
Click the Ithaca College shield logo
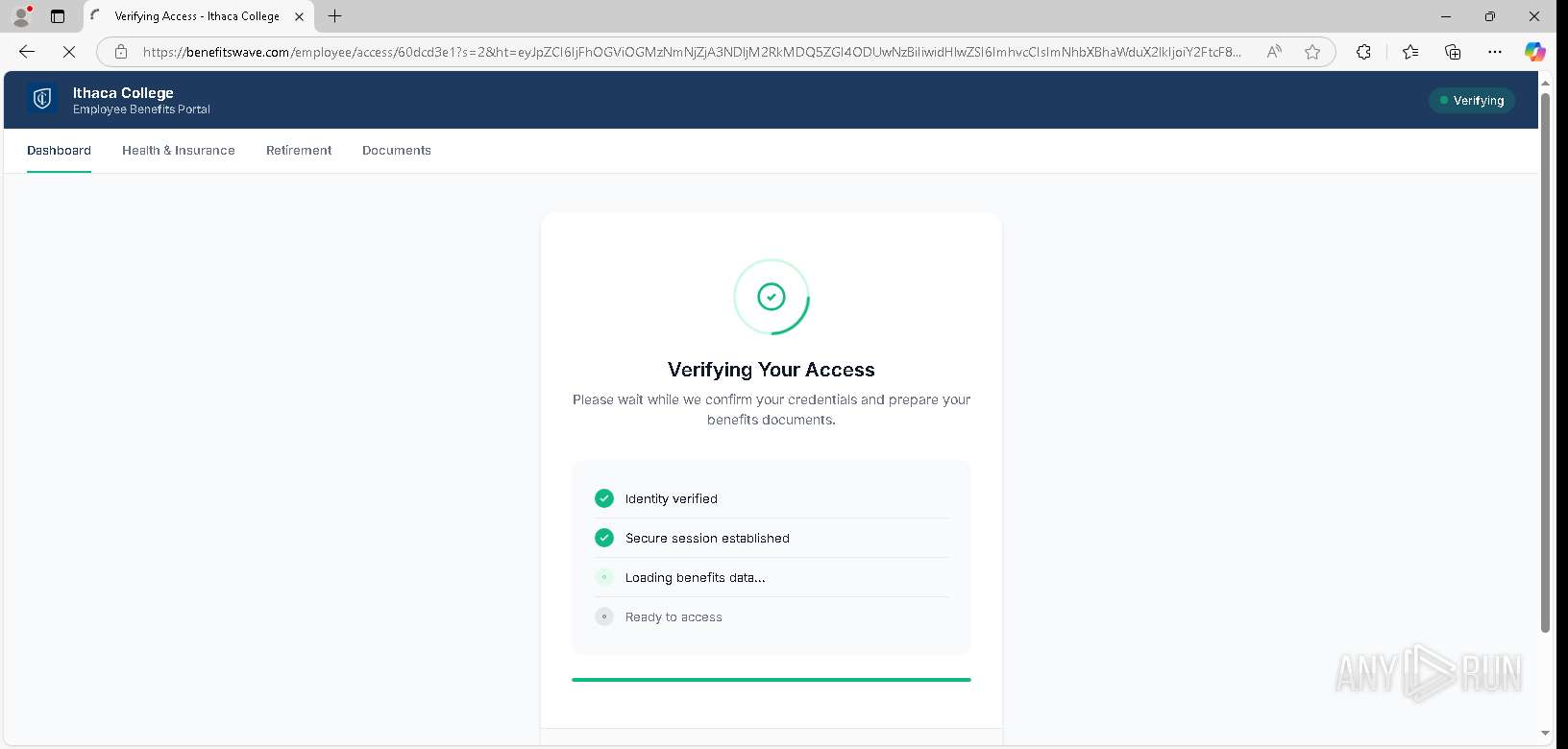tap(42, 98)
